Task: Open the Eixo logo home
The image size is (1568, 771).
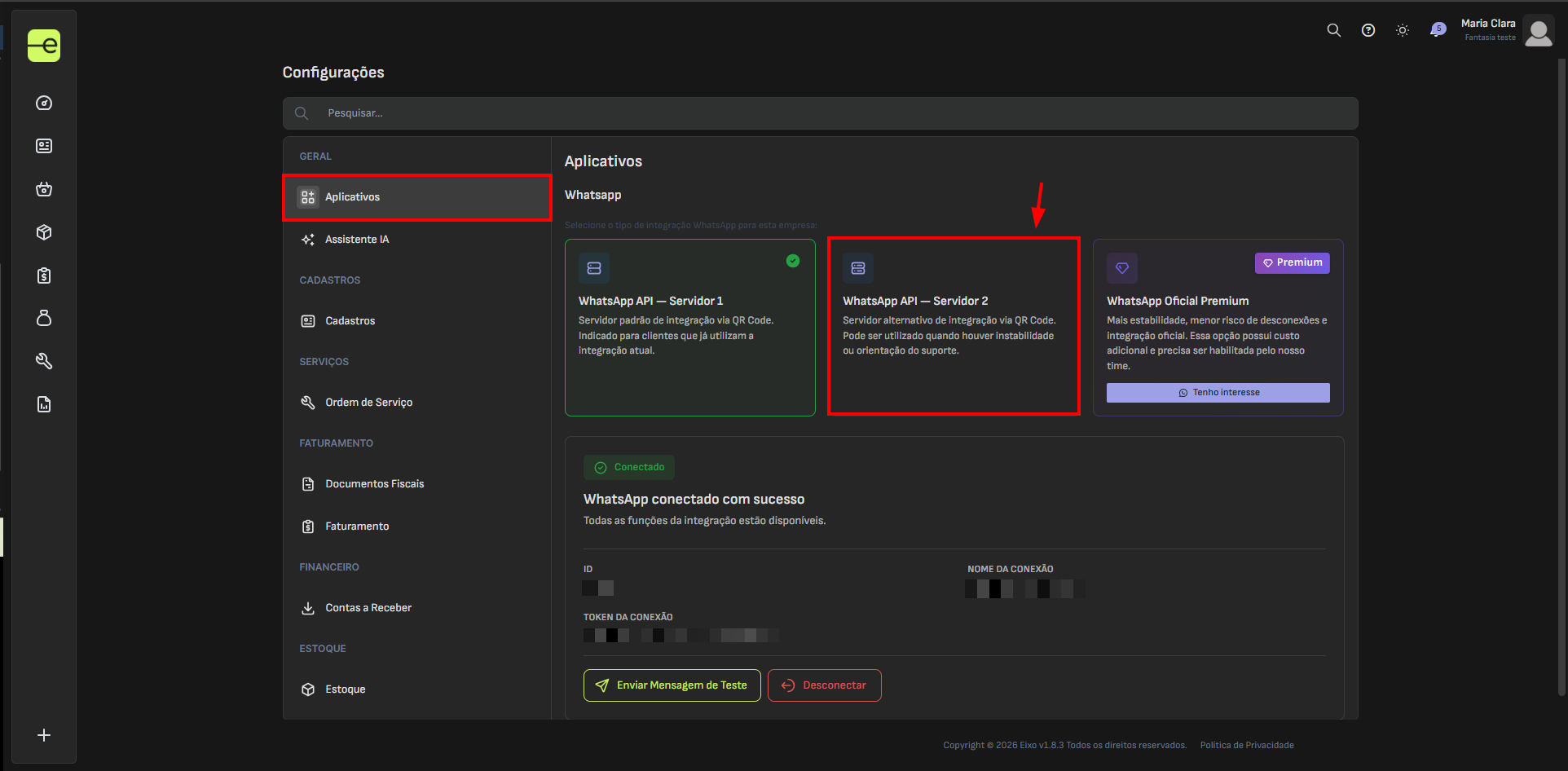Action: coord(44,46)
